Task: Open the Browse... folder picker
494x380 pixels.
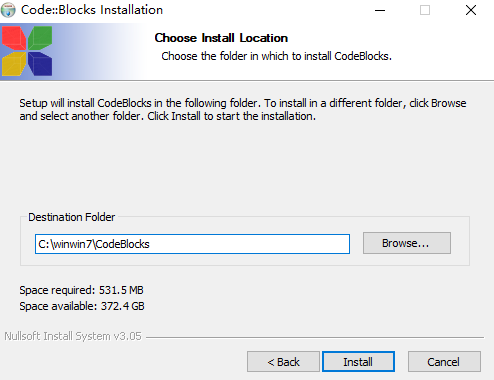Action: (x=407, y=243)
